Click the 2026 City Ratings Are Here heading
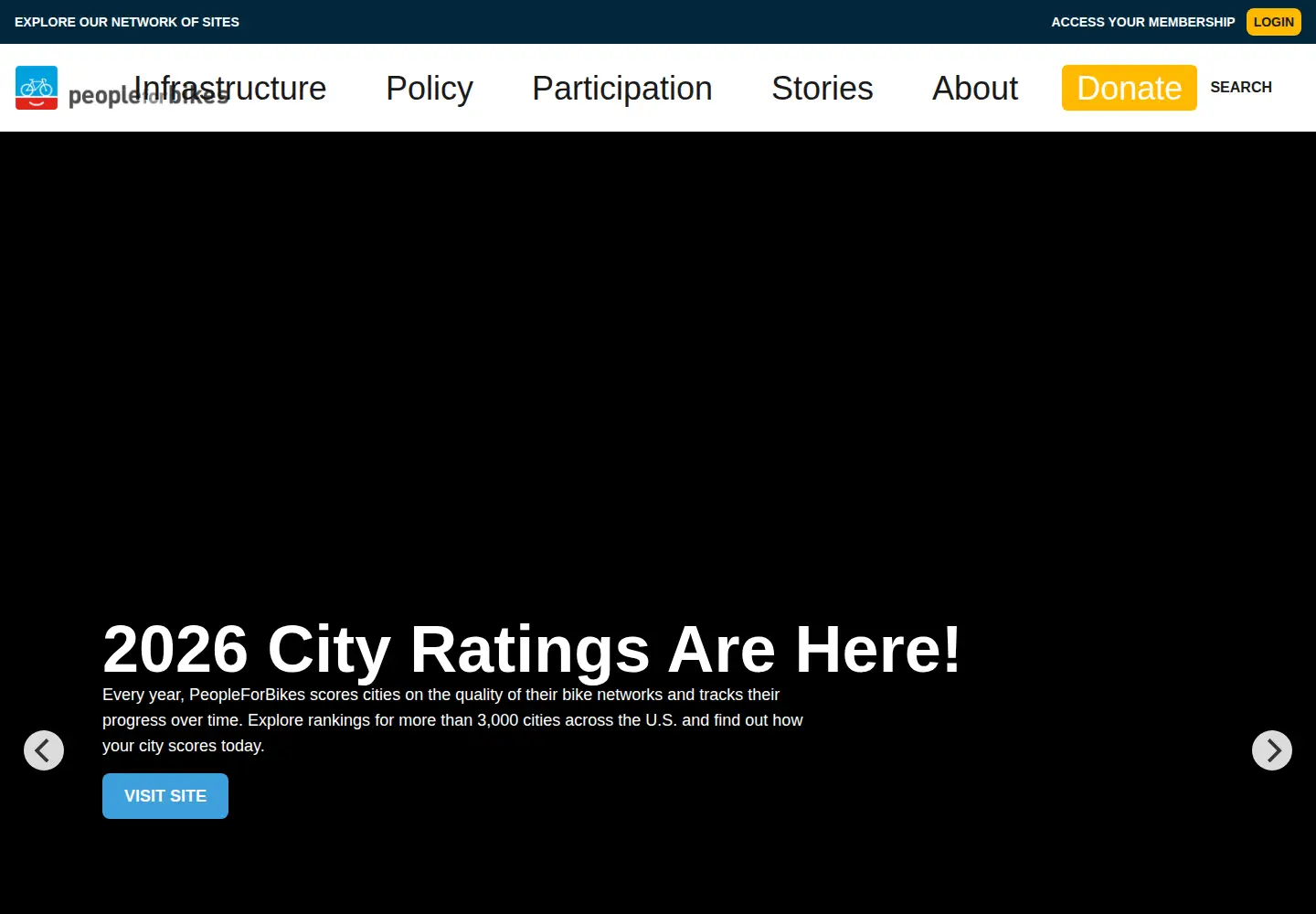 pos(532,649)
